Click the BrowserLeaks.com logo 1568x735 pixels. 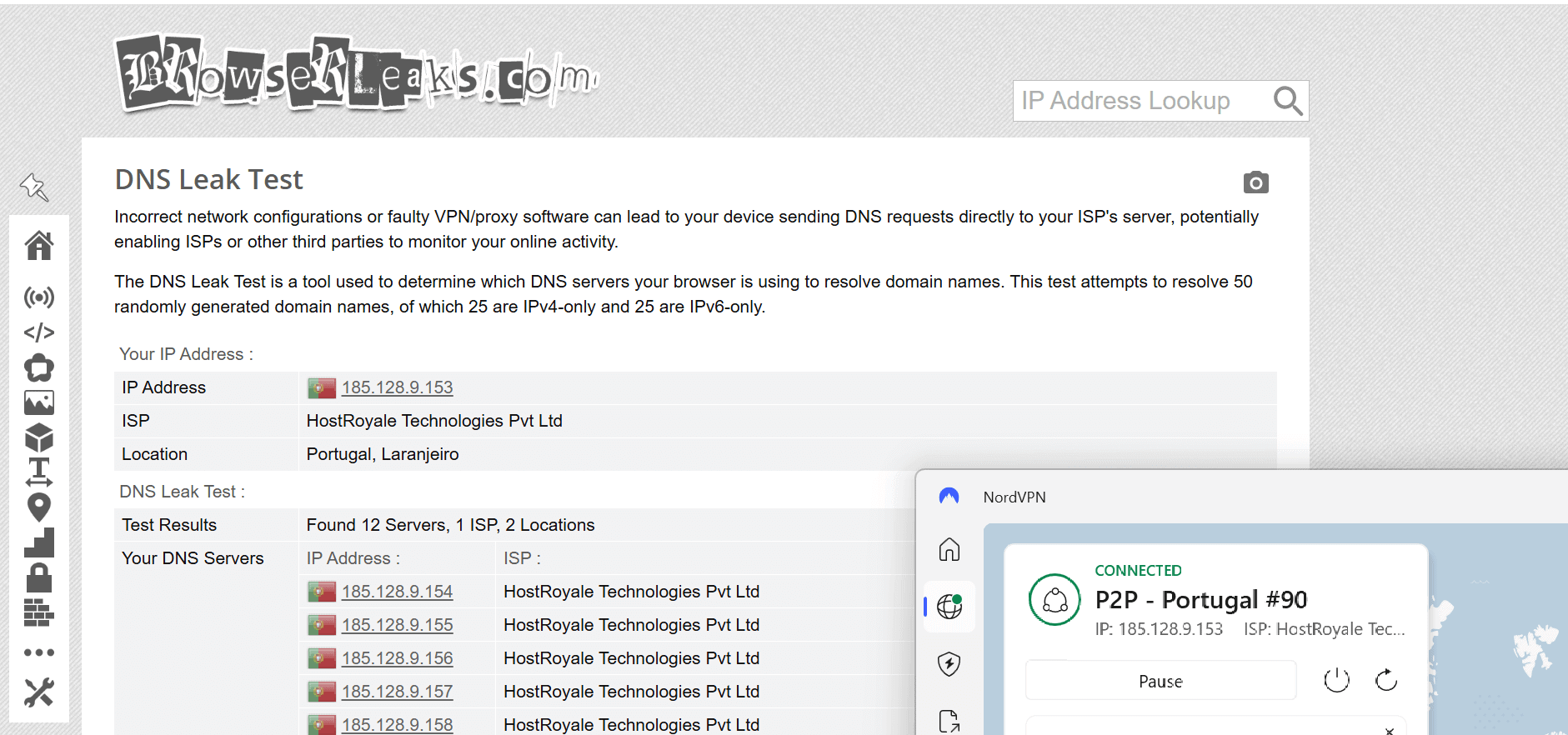click(357, 73)
